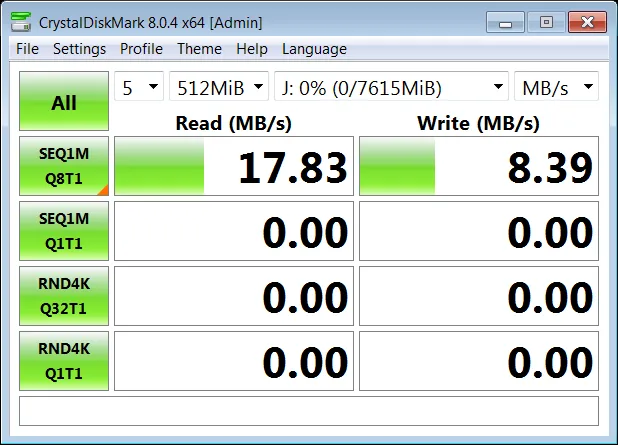Open the MB/s unit dropdown
This screenshot has height=445, width=618.
557,86
